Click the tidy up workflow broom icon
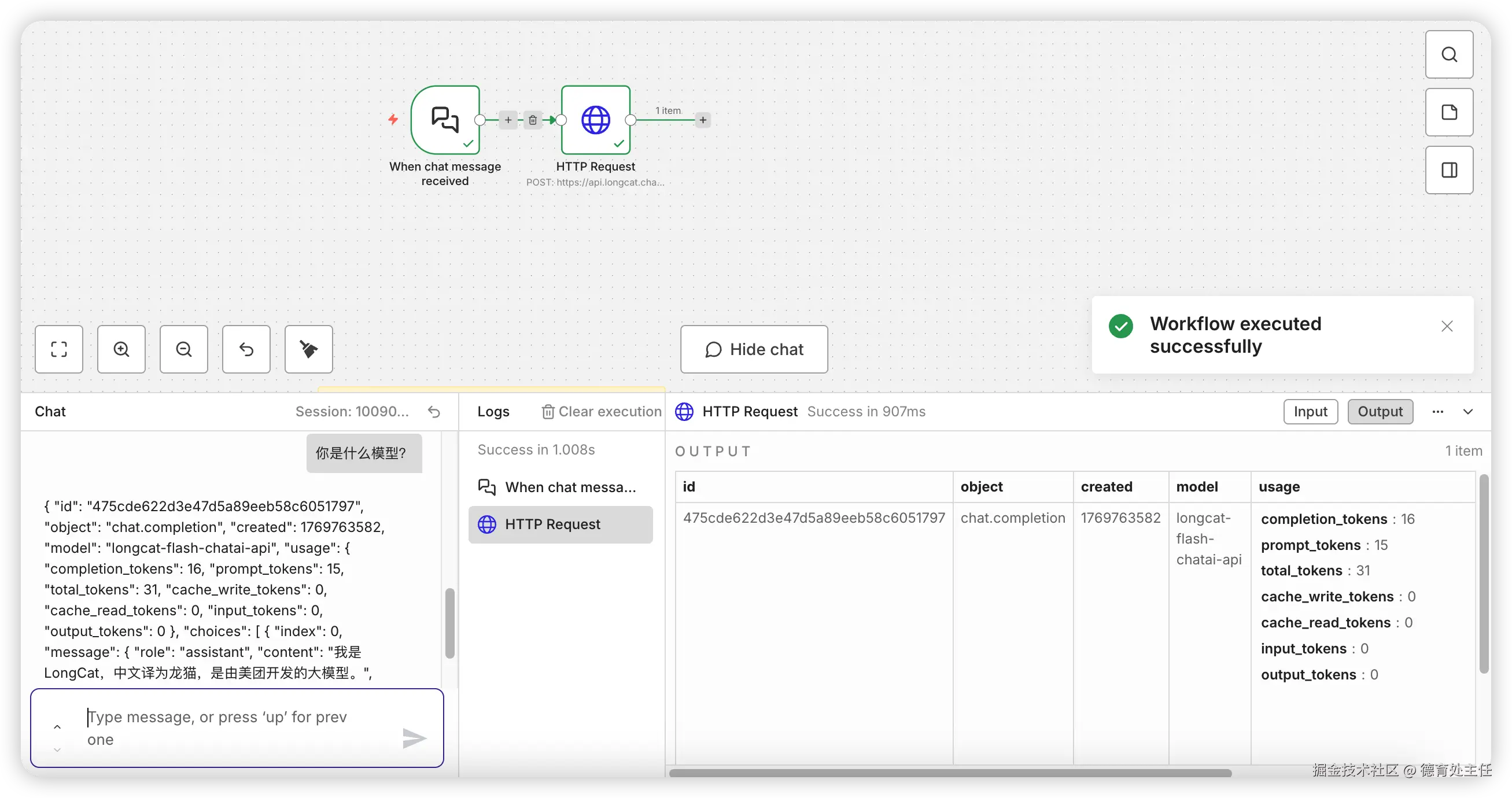1512x798 pixels. click(309, 349)
